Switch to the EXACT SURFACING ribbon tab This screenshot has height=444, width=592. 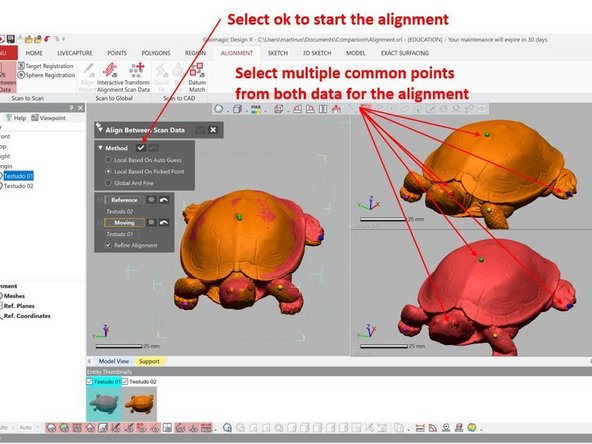404,53
